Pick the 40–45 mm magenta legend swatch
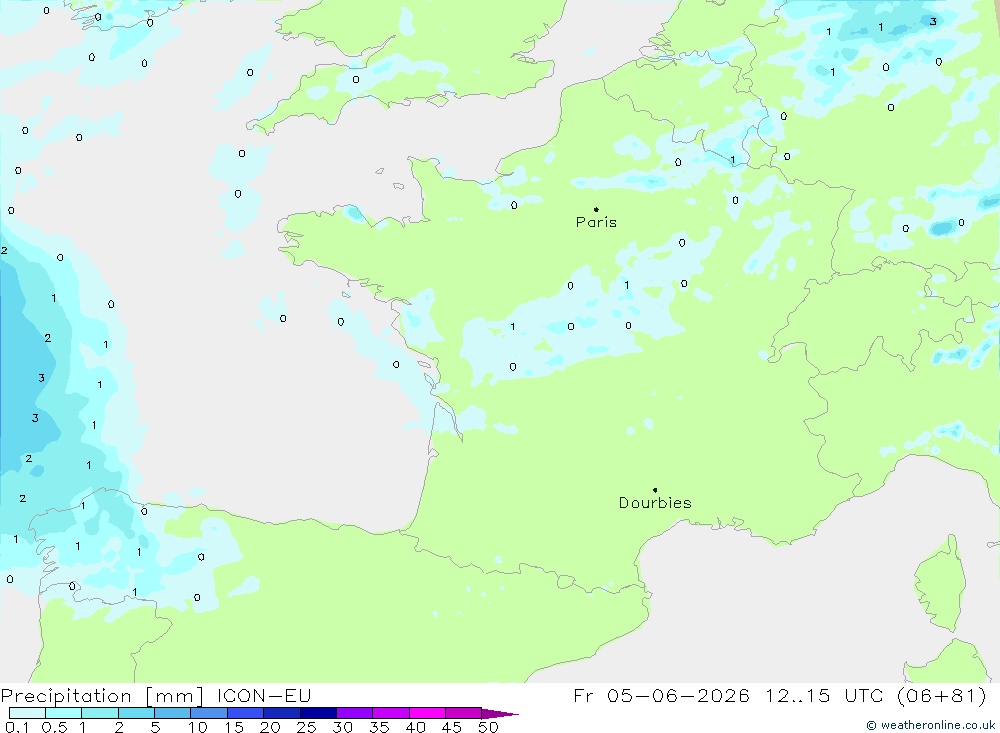Screen dimensions: 1000x733 click(427, 713)
